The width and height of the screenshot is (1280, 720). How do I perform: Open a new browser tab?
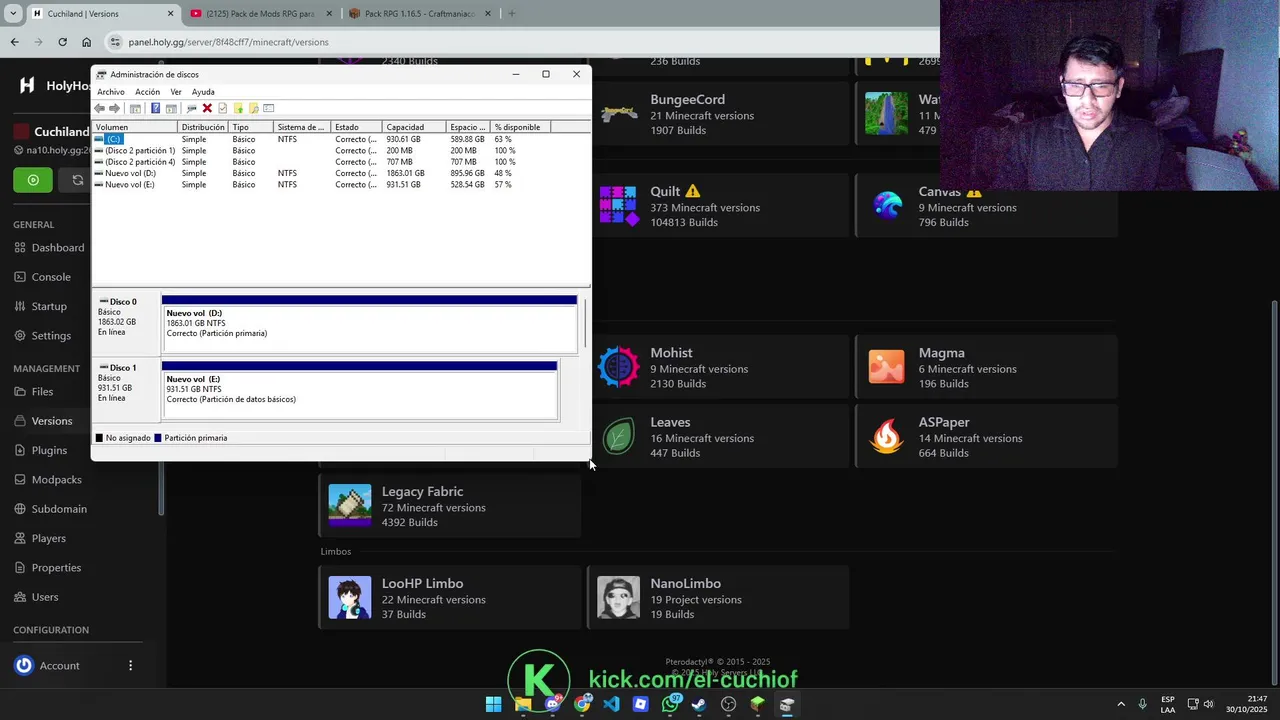click(512, 14)
